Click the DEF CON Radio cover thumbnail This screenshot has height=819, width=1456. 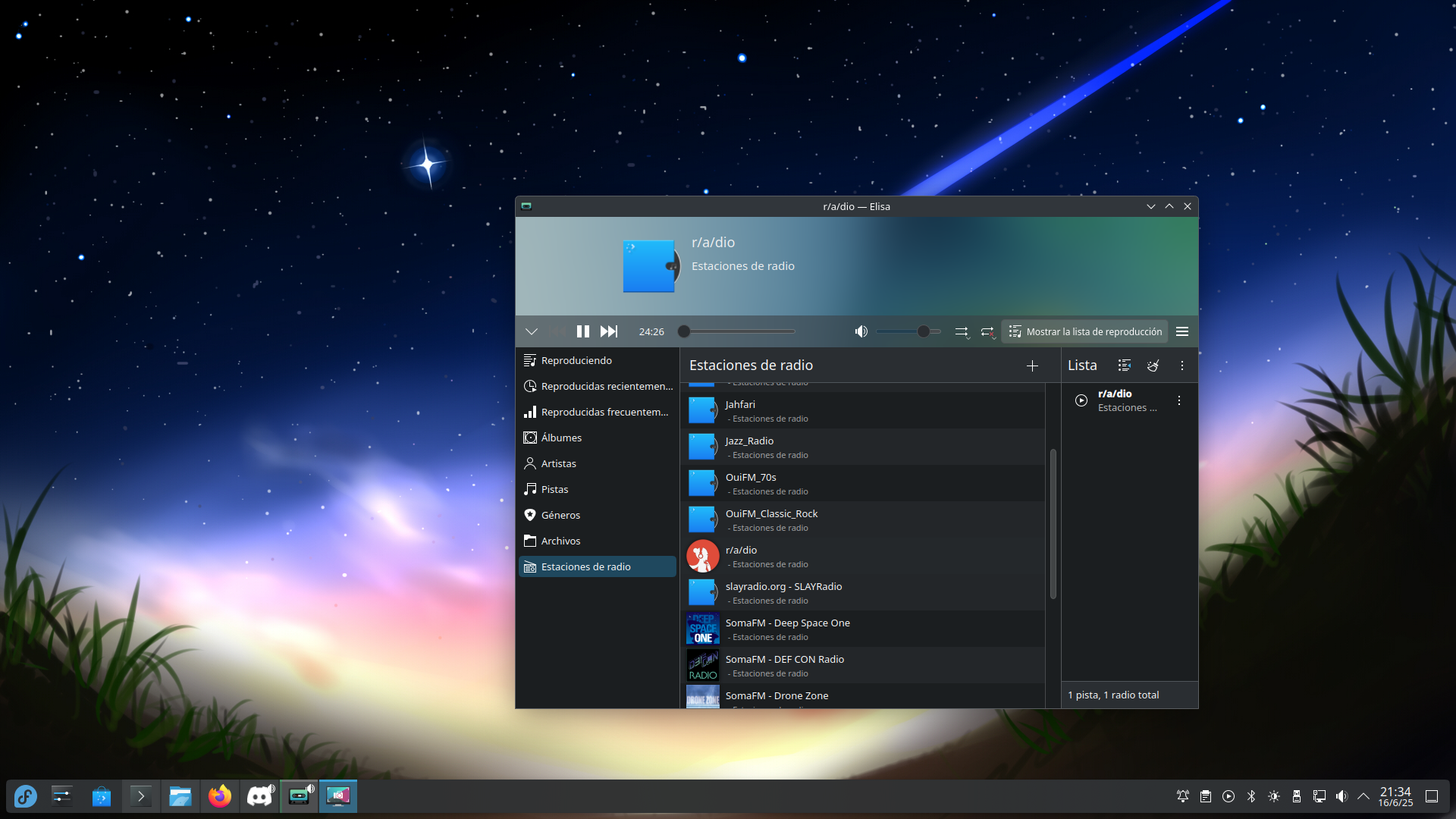[x=703, y=665]
